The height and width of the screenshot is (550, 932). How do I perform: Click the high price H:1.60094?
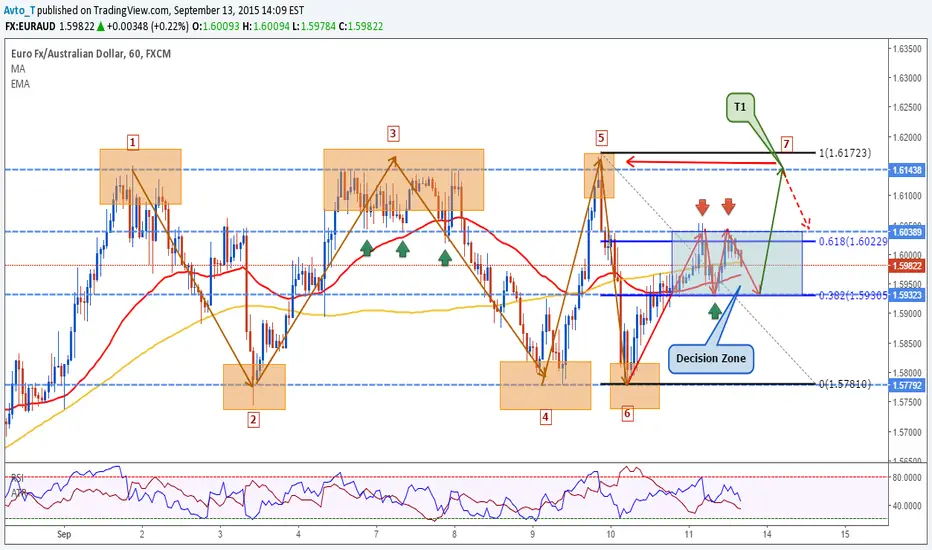[x=266, y=26]
